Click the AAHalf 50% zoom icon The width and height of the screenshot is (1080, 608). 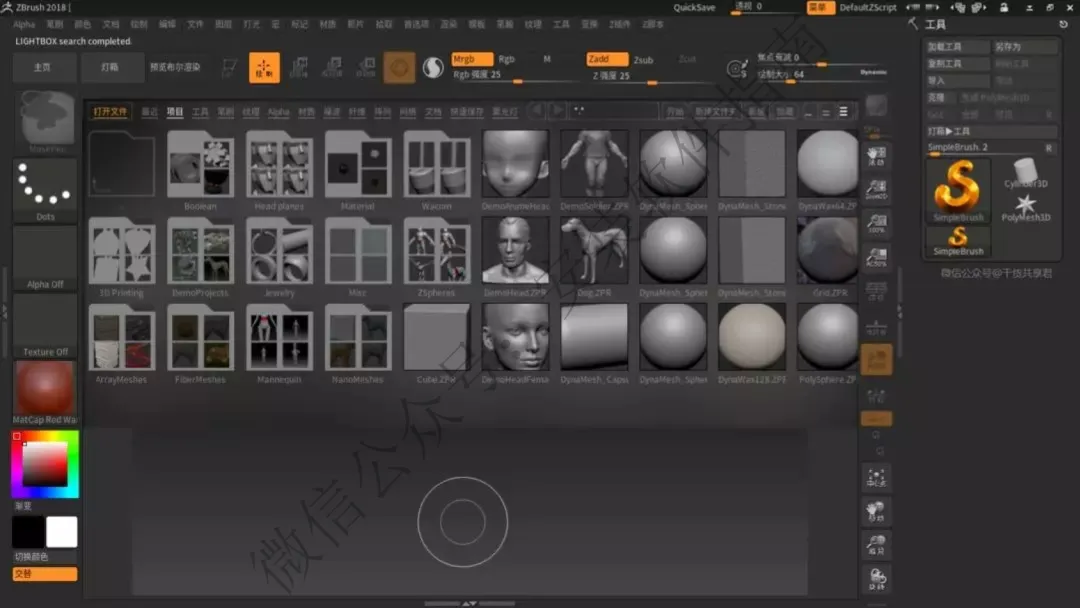[x=876, y=258]
